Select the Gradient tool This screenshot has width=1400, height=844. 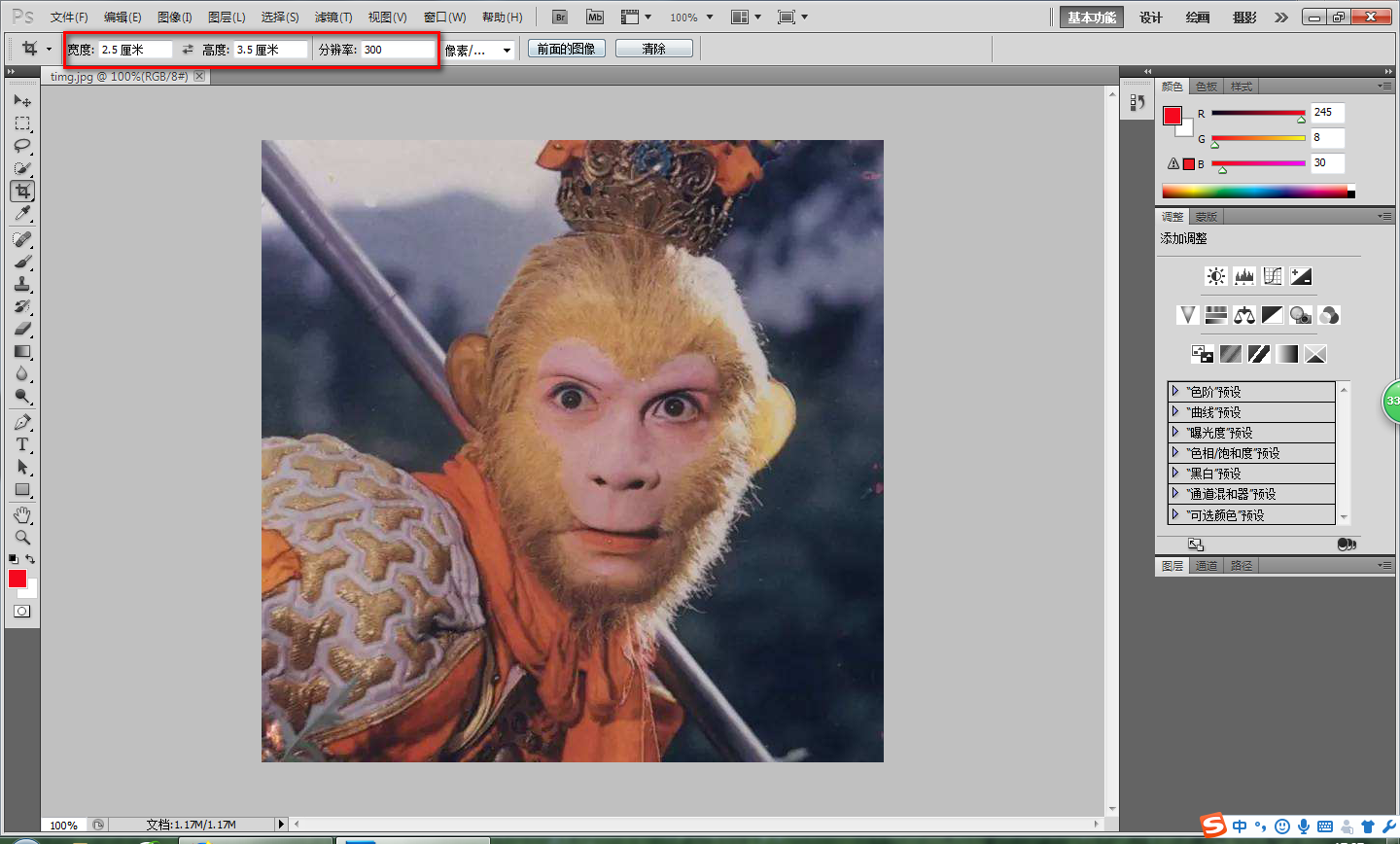22,351
